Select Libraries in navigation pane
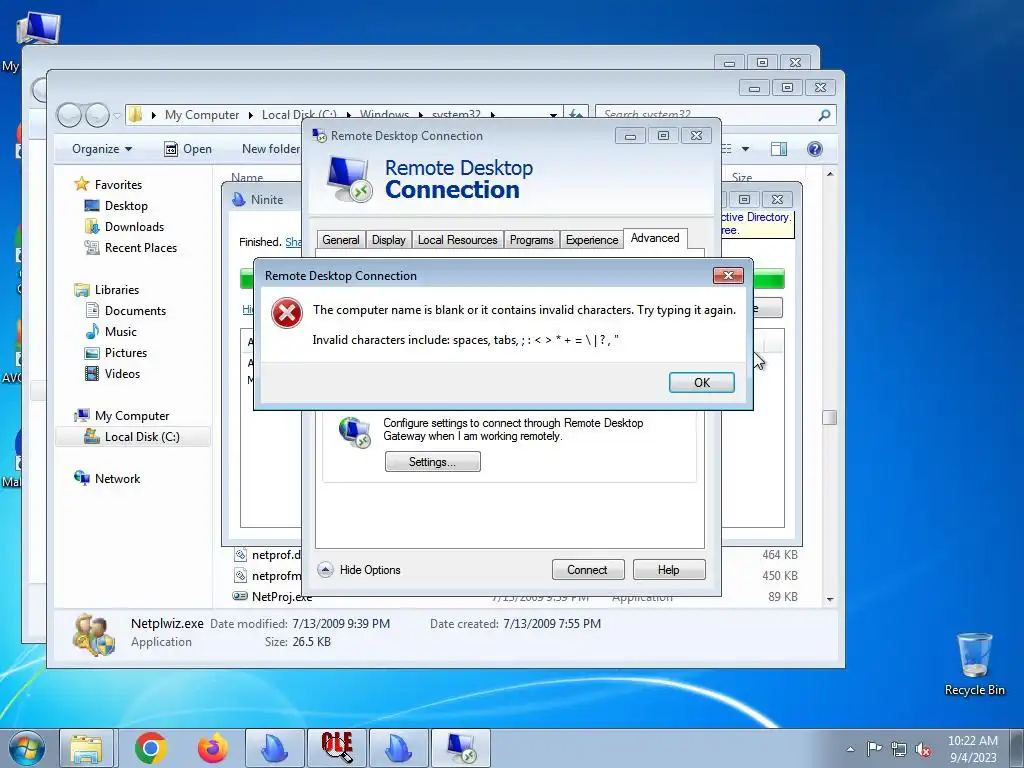Image resolution: width=1024 pixels, height=768 pixels. [116, 289]
